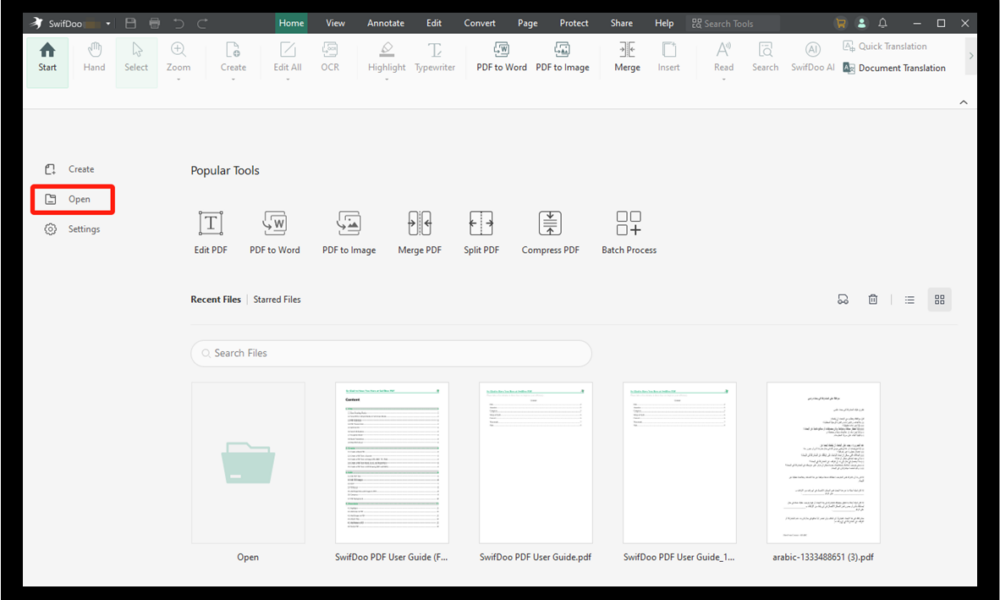The height and width of the screenshot is (600, 1000).
Task: Show the Starred Files list
Action: pos(277,299)
